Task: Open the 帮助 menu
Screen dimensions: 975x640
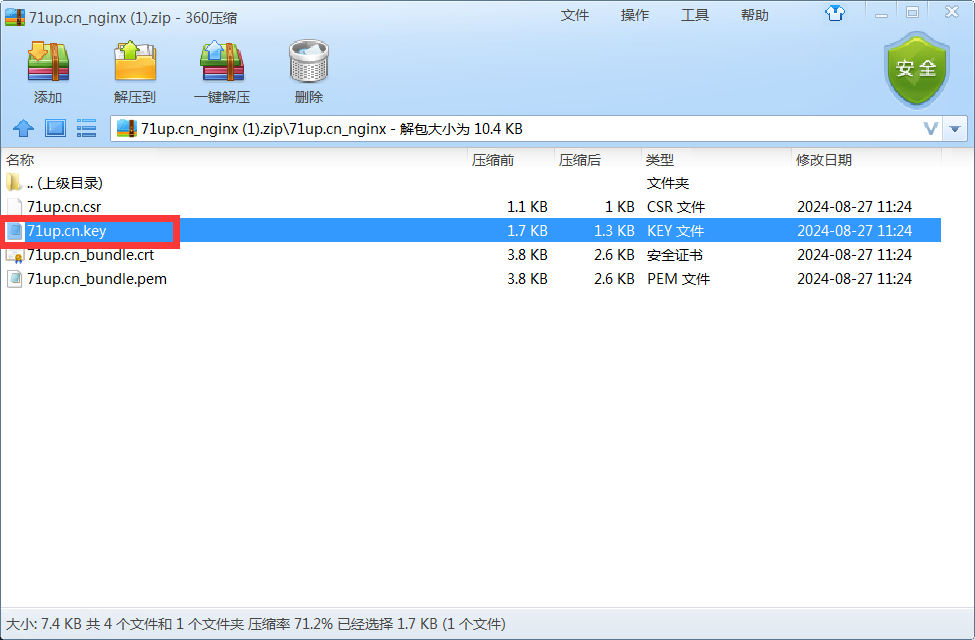Action: pyautogui.click(x=754, y=16)
